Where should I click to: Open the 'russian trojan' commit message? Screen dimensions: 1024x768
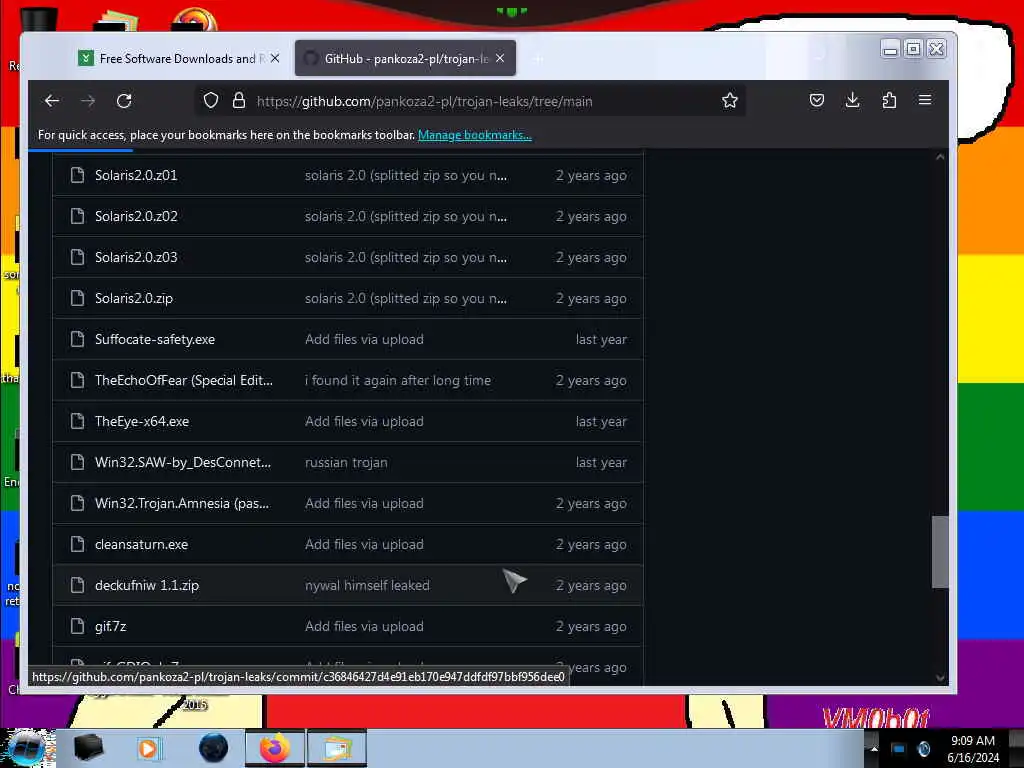[x=346, y=462]
